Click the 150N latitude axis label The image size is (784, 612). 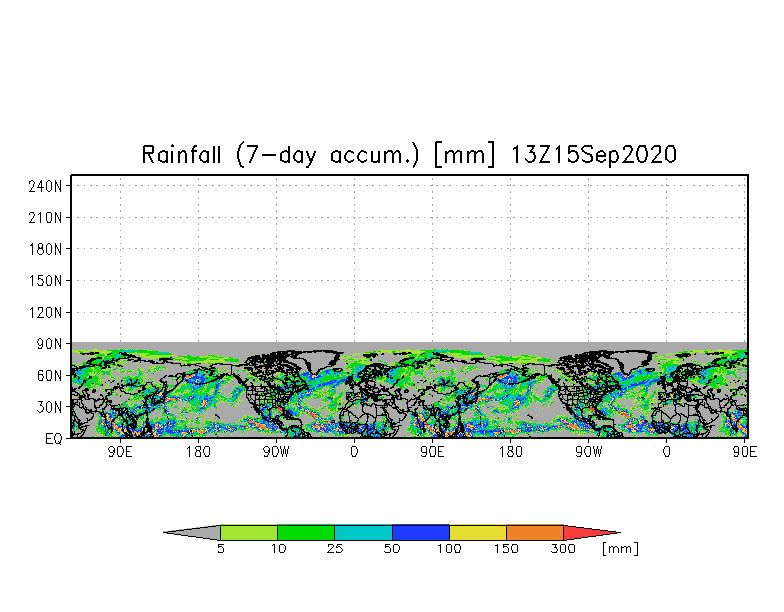45,281
